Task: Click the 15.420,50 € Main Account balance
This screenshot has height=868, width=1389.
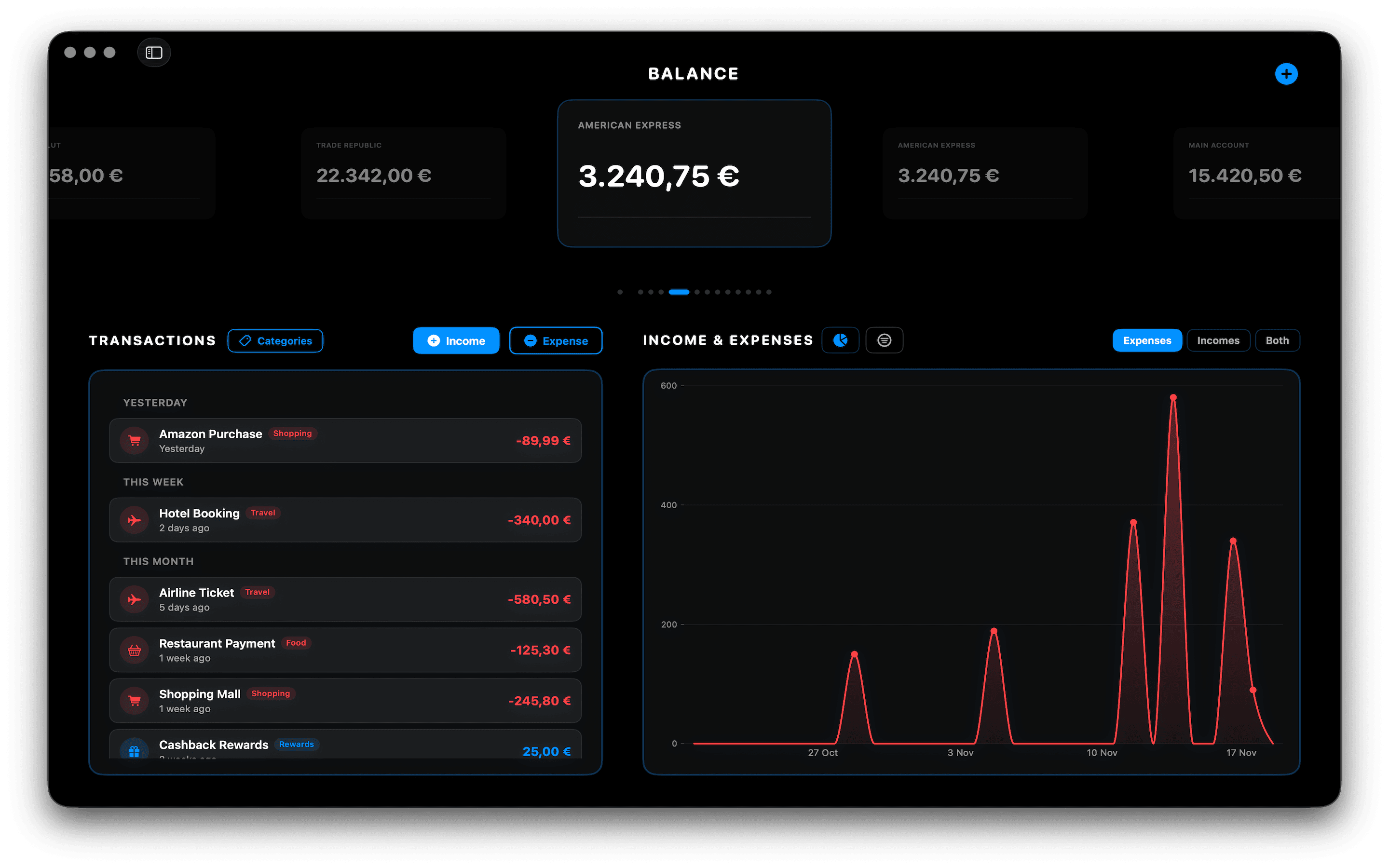Action: tap(1245, 176)
